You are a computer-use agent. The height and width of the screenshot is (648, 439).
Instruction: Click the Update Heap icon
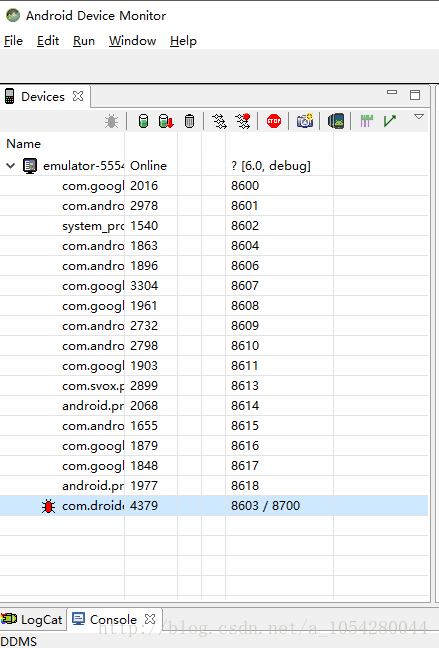(x=143, y=121)
